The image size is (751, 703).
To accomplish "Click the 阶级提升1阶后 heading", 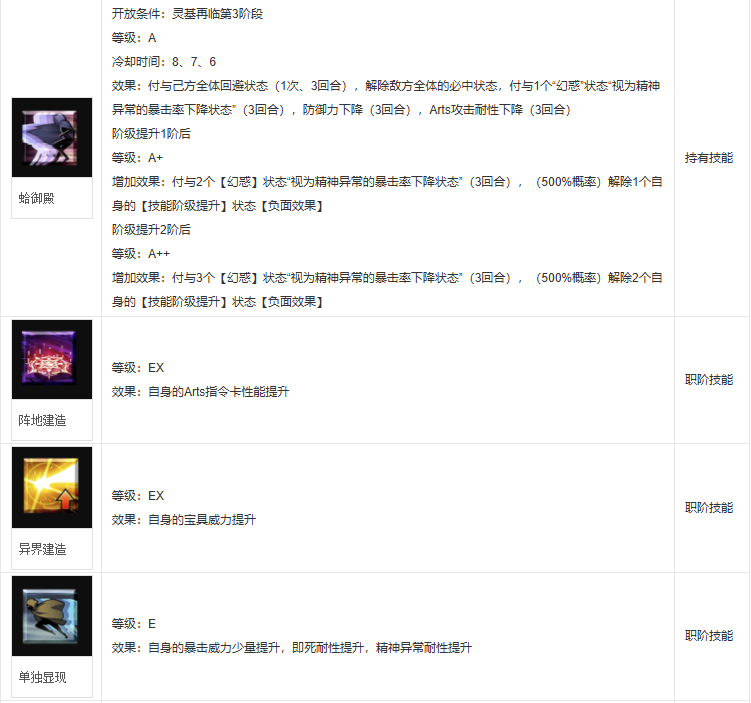I will 151,134.
